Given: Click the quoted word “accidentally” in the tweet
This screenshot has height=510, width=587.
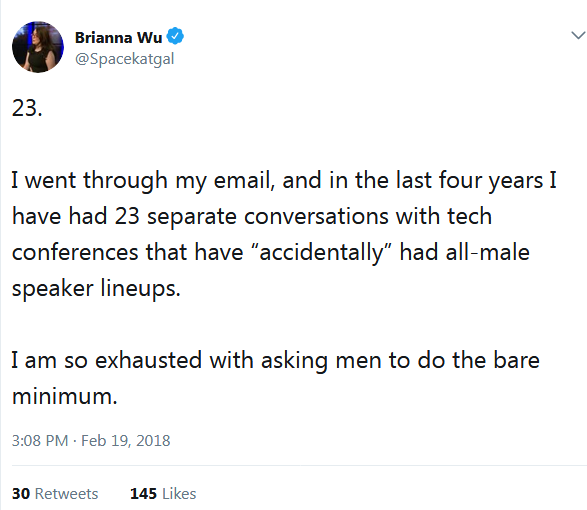Looking at the screenshot, I should [320, 252].
